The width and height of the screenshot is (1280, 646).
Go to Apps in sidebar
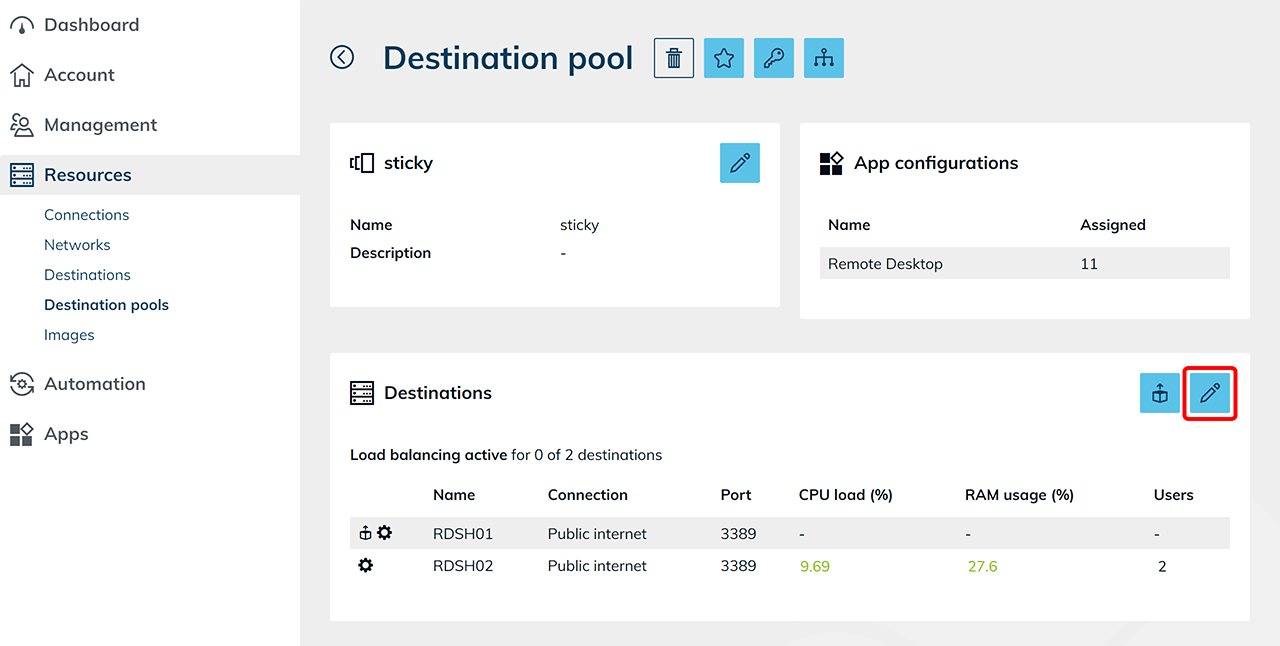[x=66, y=434]
